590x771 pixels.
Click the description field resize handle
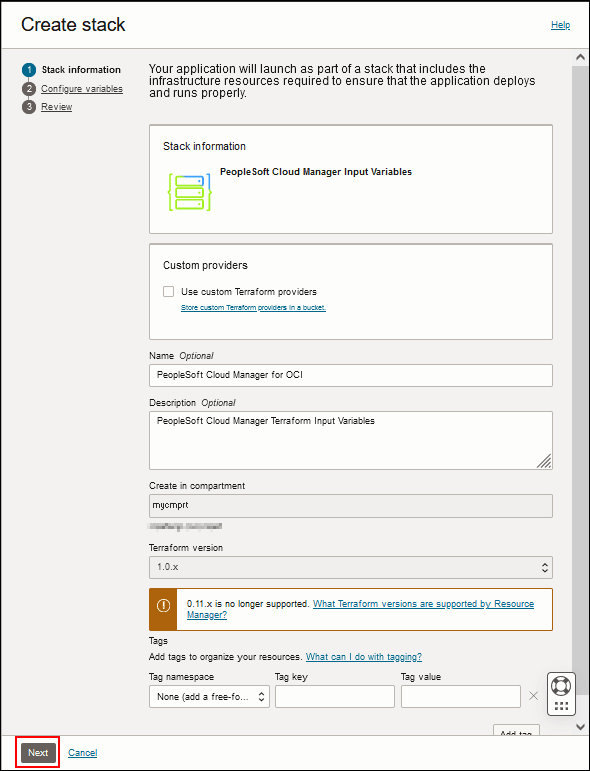(544, 461)
